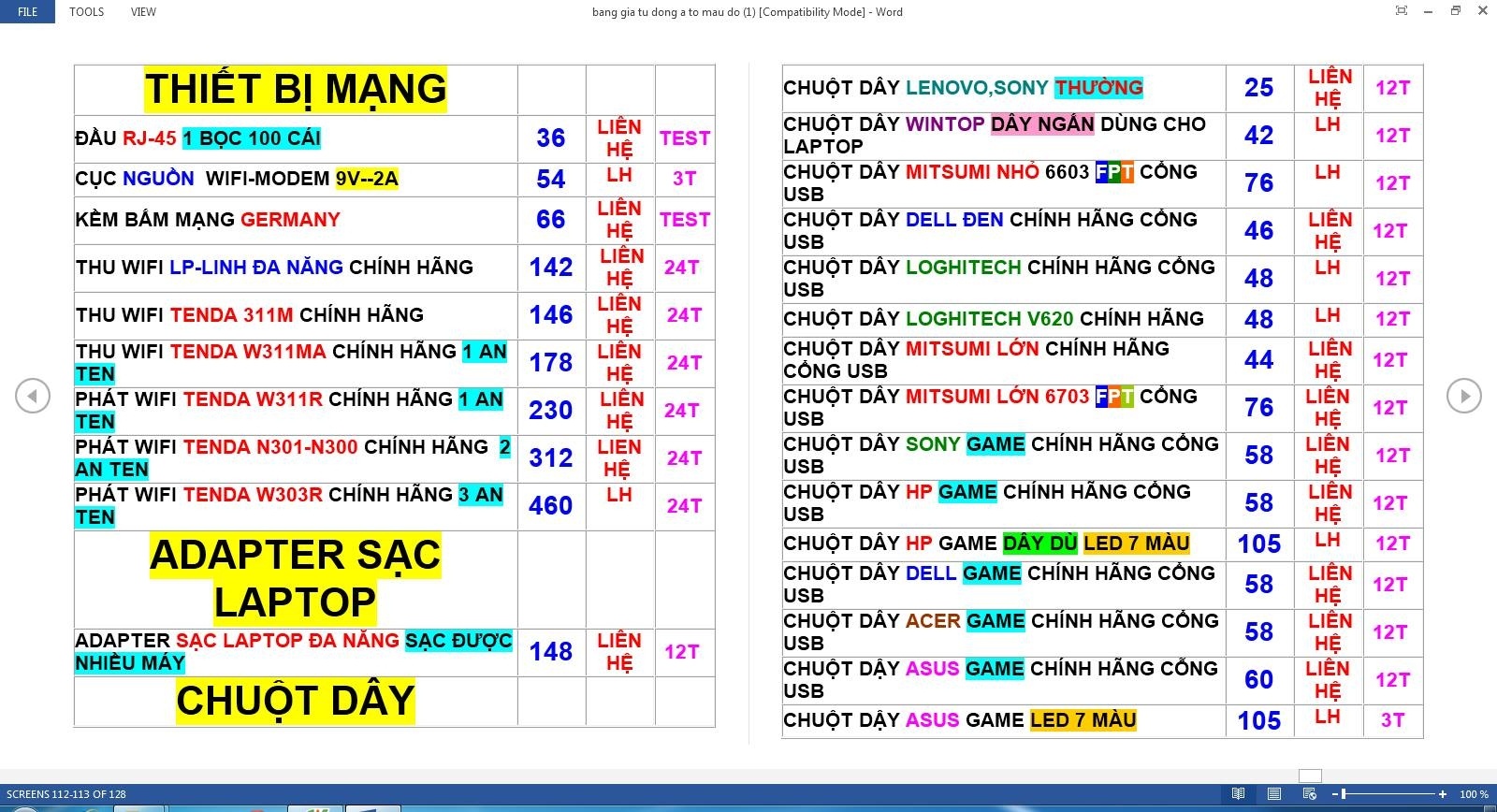
Task: Select CHUỘT DÂY ACER GAME text
Action: pyautogui.click(x=1001, y=632)
